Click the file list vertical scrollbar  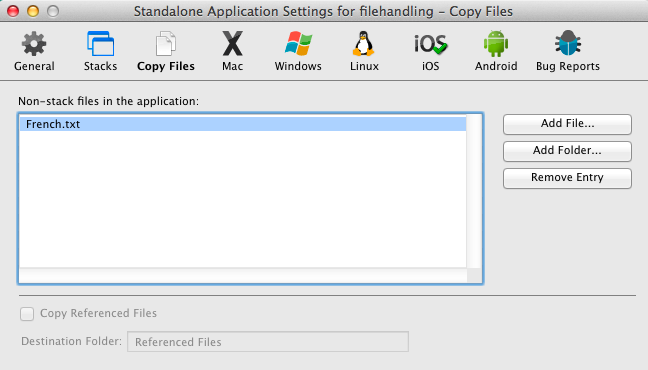[474, 191]
